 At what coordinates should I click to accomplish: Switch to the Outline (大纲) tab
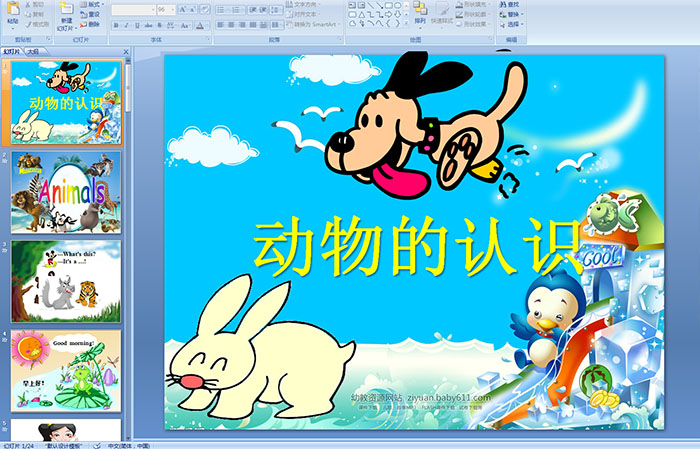pos(33,52)
